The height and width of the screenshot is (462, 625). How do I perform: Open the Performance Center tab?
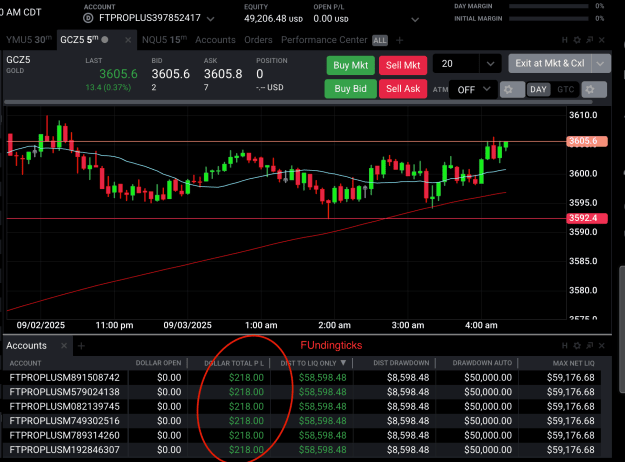tap(324, 40)
